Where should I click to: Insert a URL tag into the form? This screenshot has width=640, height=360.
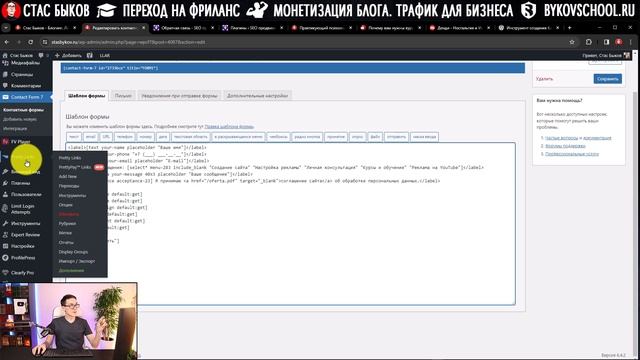click(x=106, y=137)
